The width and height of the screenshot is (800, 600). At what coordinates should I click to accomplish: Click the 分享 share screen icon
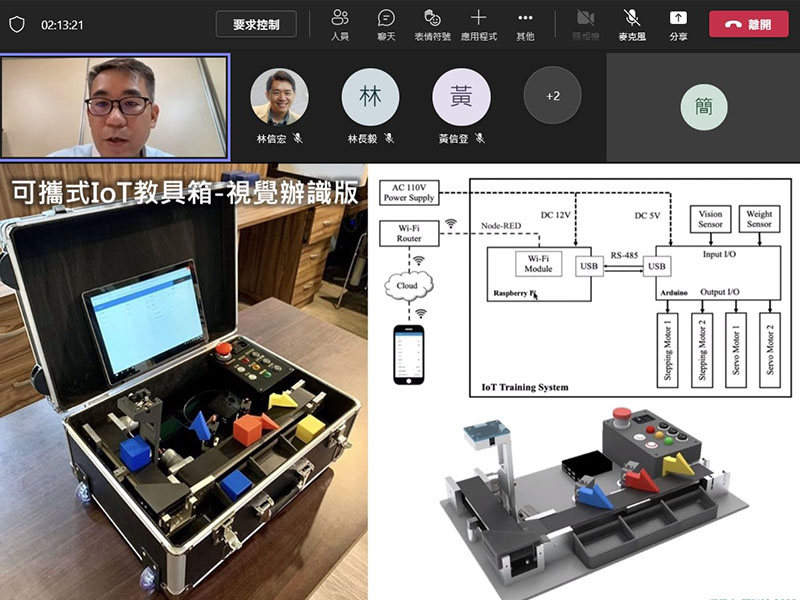[678, 24]
